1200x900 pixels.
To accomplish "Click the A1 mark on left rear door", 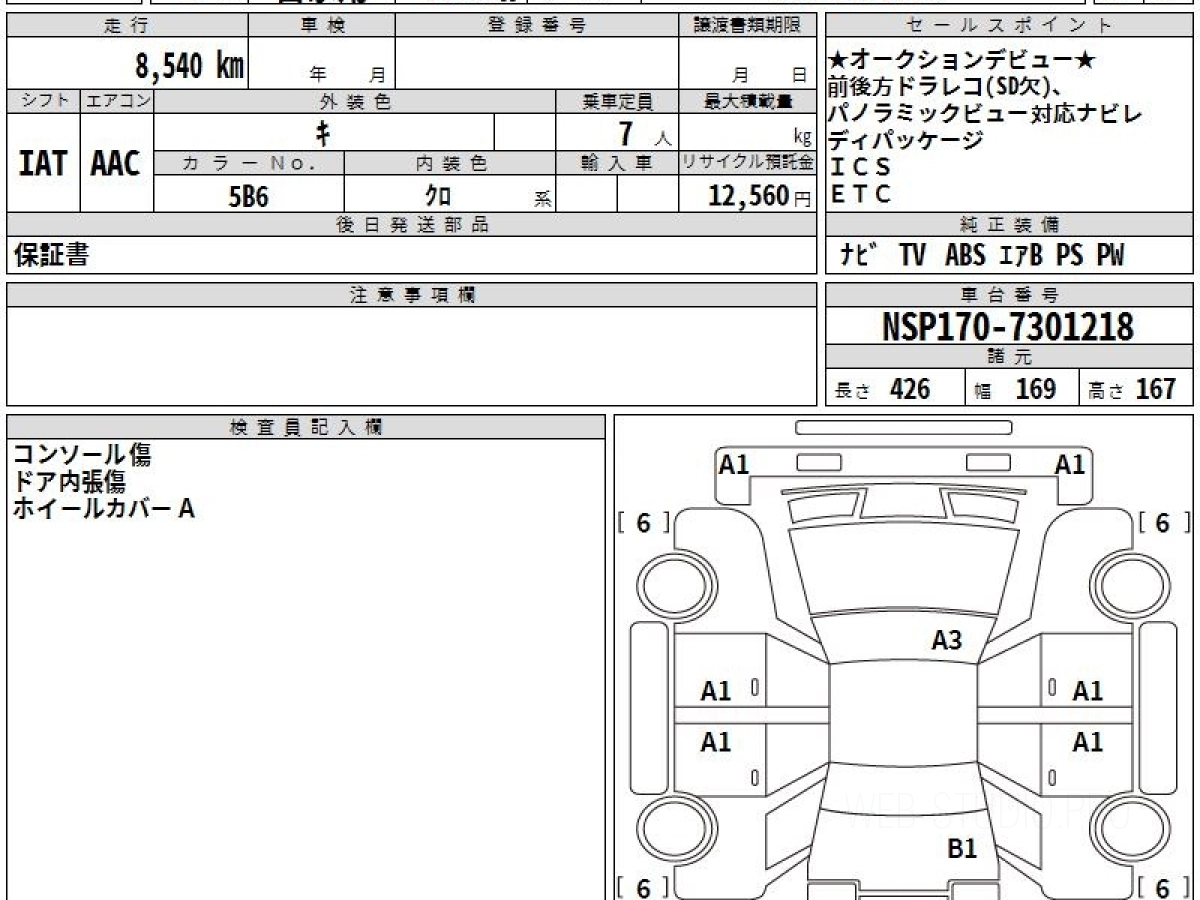I will tap(716, 743).
